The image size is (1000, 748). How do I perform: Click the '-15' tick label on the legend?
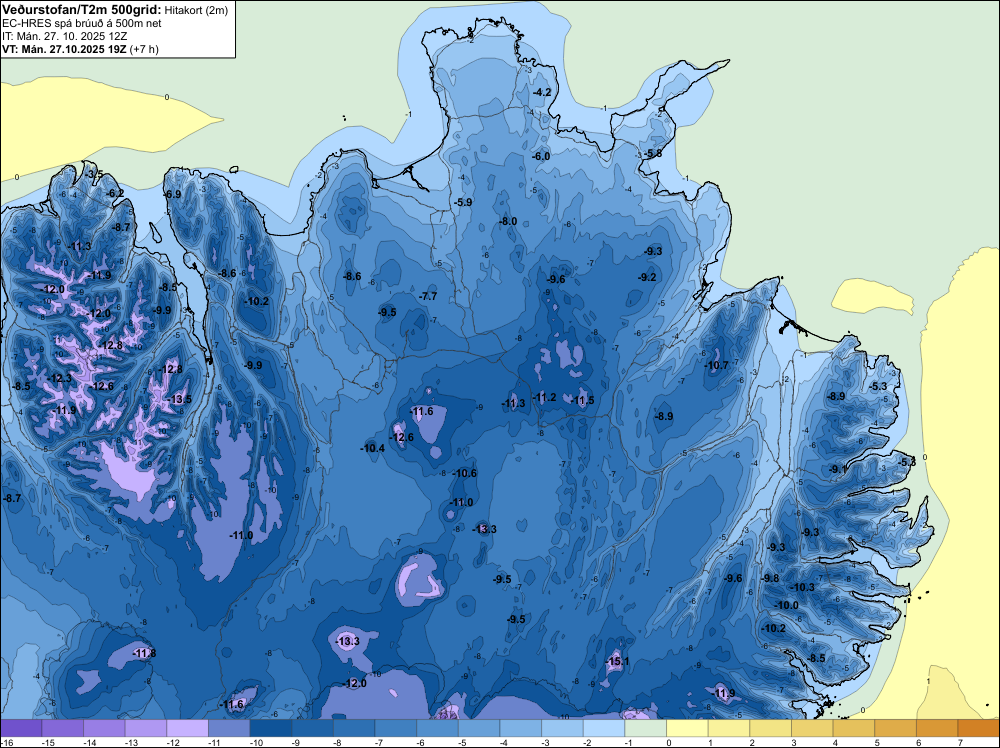click(x=48, y=743)
